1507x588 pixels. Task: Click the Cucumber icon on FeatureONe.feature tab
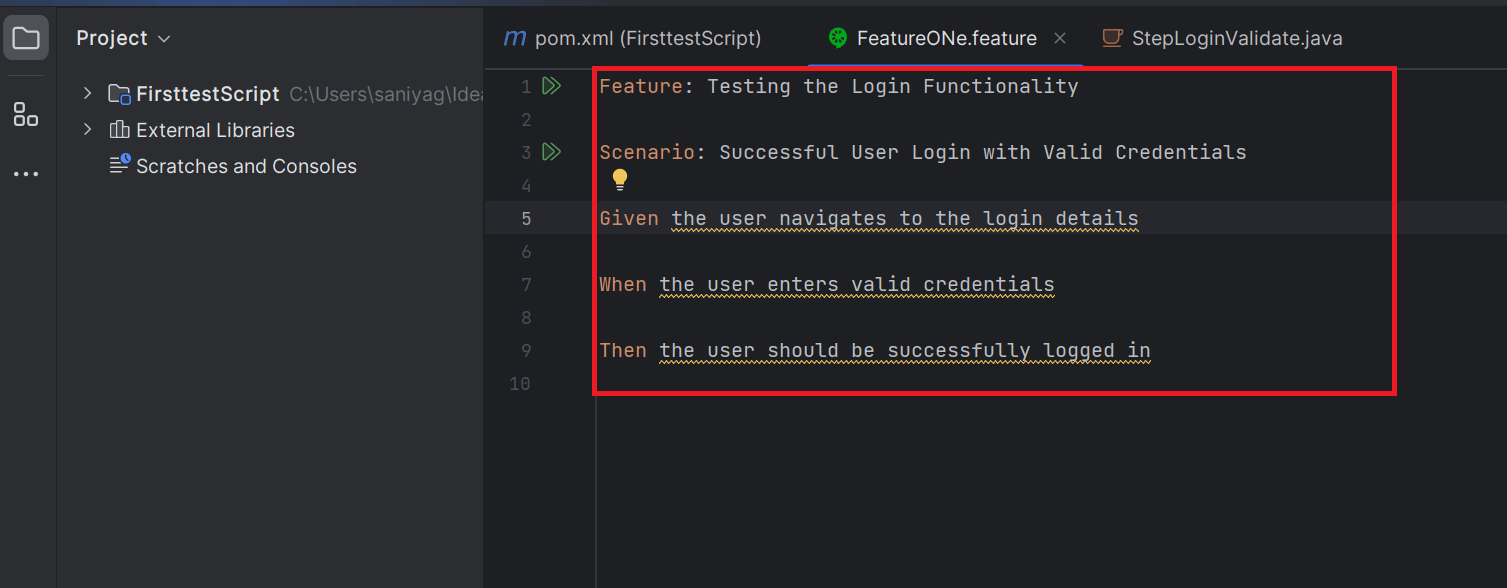pyautogui.click(x=838, y=39)
